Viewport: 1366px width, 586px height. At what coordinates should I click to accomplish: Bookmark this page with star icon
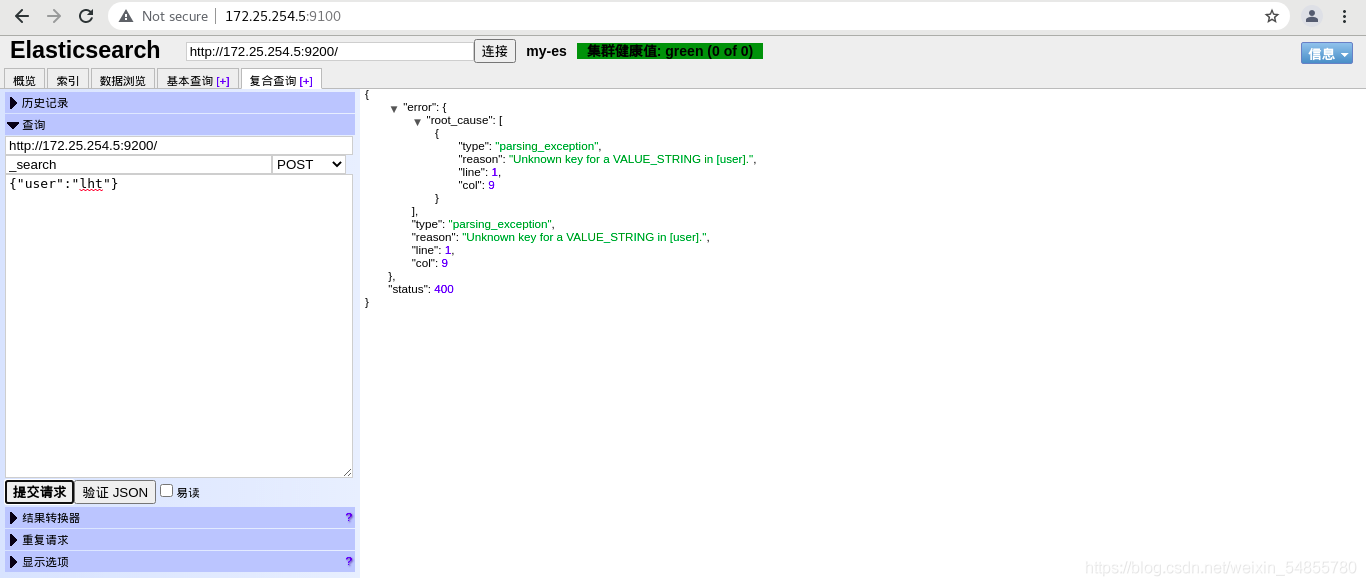pos(1272,16)
